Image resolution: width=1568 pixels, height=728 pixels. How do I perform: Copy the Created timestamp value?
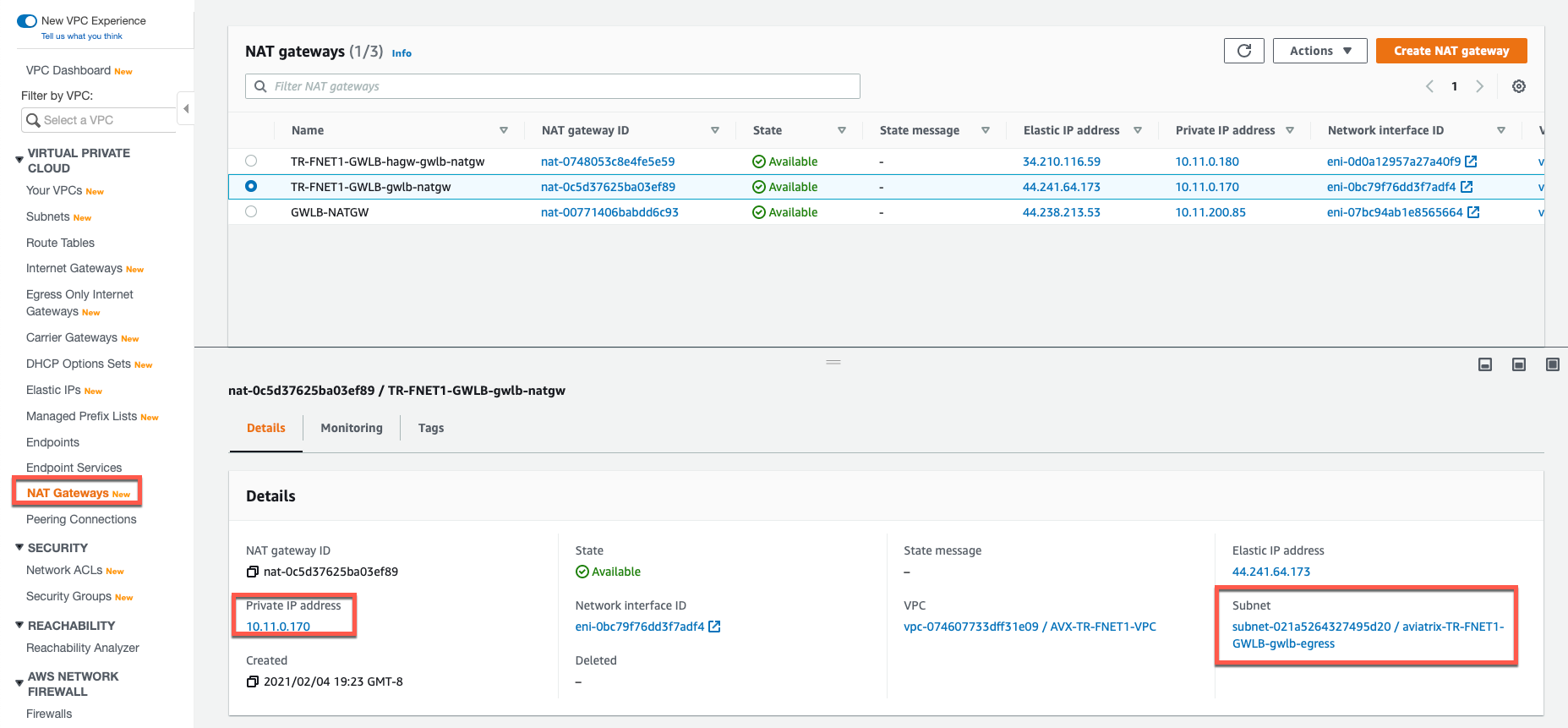pos(252,682)
